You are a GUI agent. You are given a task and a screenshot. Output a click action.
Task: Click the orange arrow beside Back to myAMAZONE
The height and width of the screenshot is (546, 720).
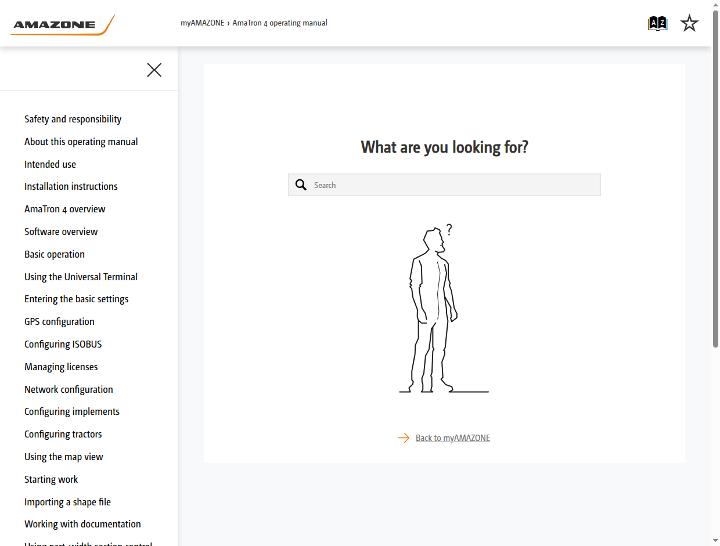(x=403, y=438)
